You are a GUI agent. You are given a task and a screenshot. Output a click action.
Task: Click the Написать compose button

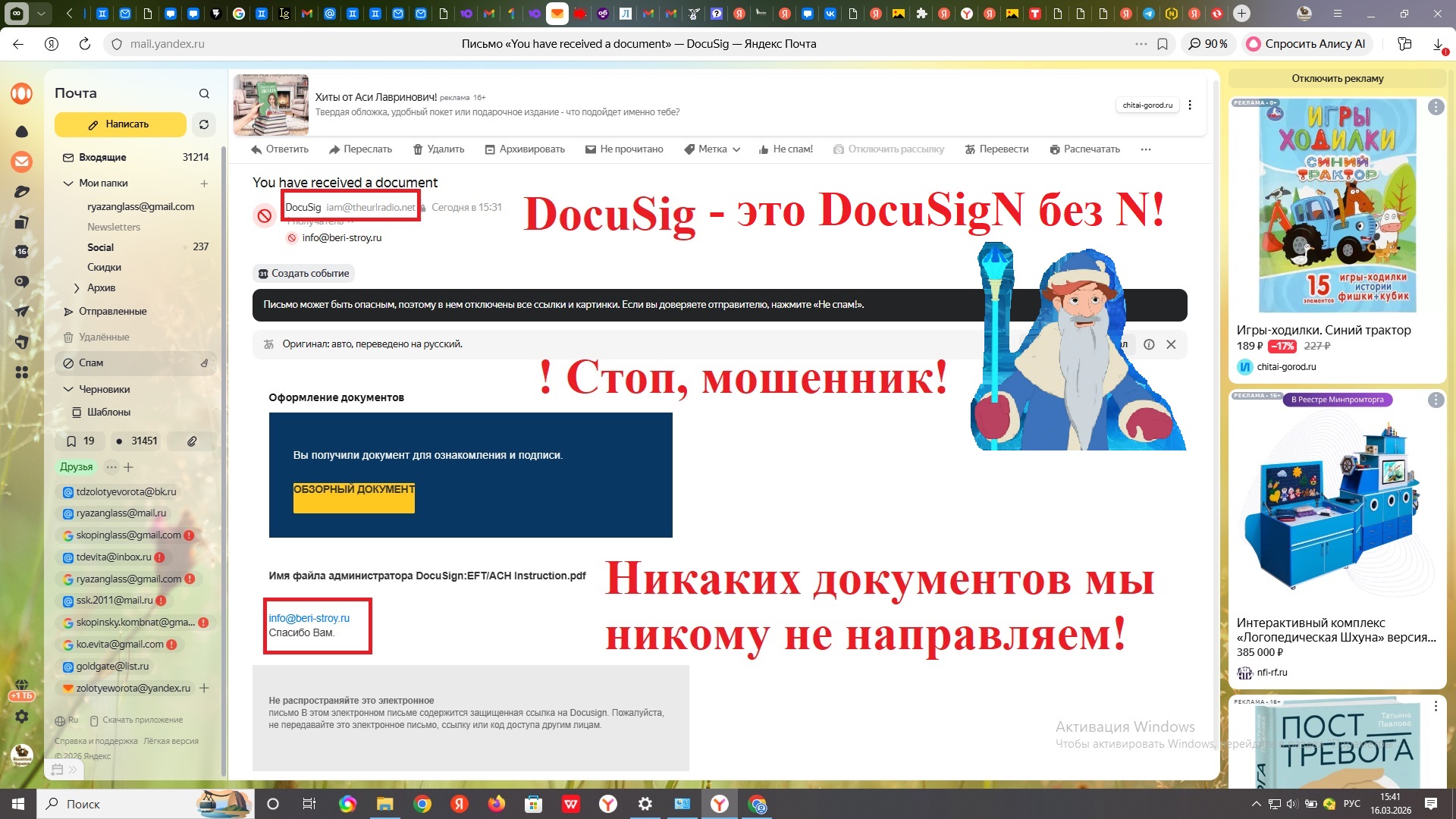pos(120,124)
